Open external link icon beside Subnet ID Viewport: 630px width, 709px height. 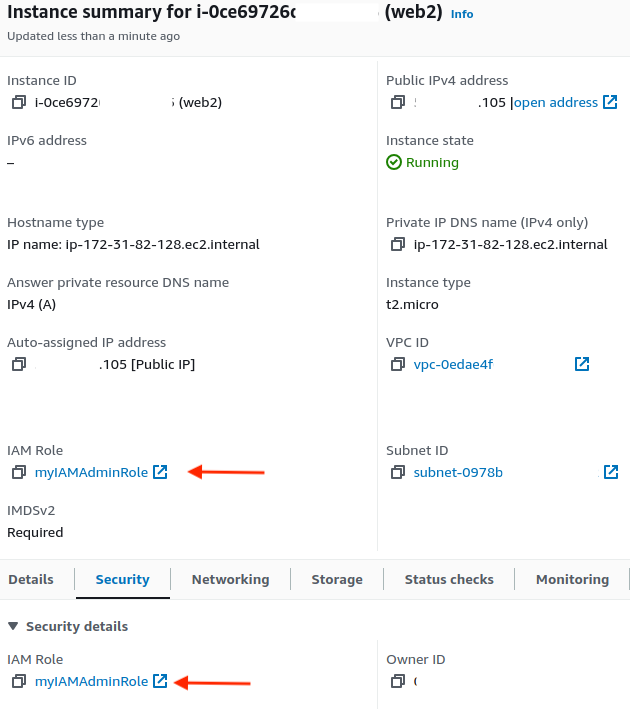(x=611, y=472)
